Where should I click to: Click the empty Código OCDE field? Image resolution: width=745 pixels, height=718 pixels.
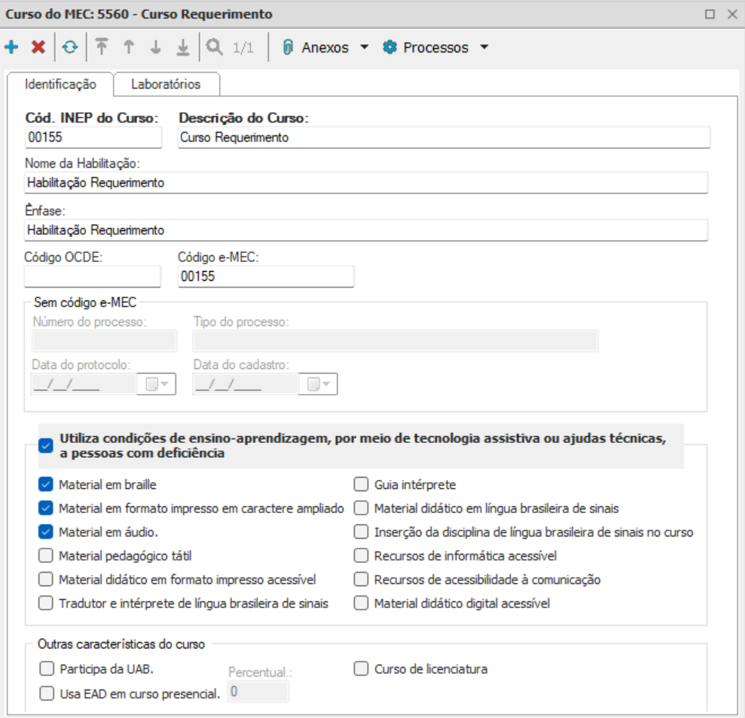click(x=93, y=277)
